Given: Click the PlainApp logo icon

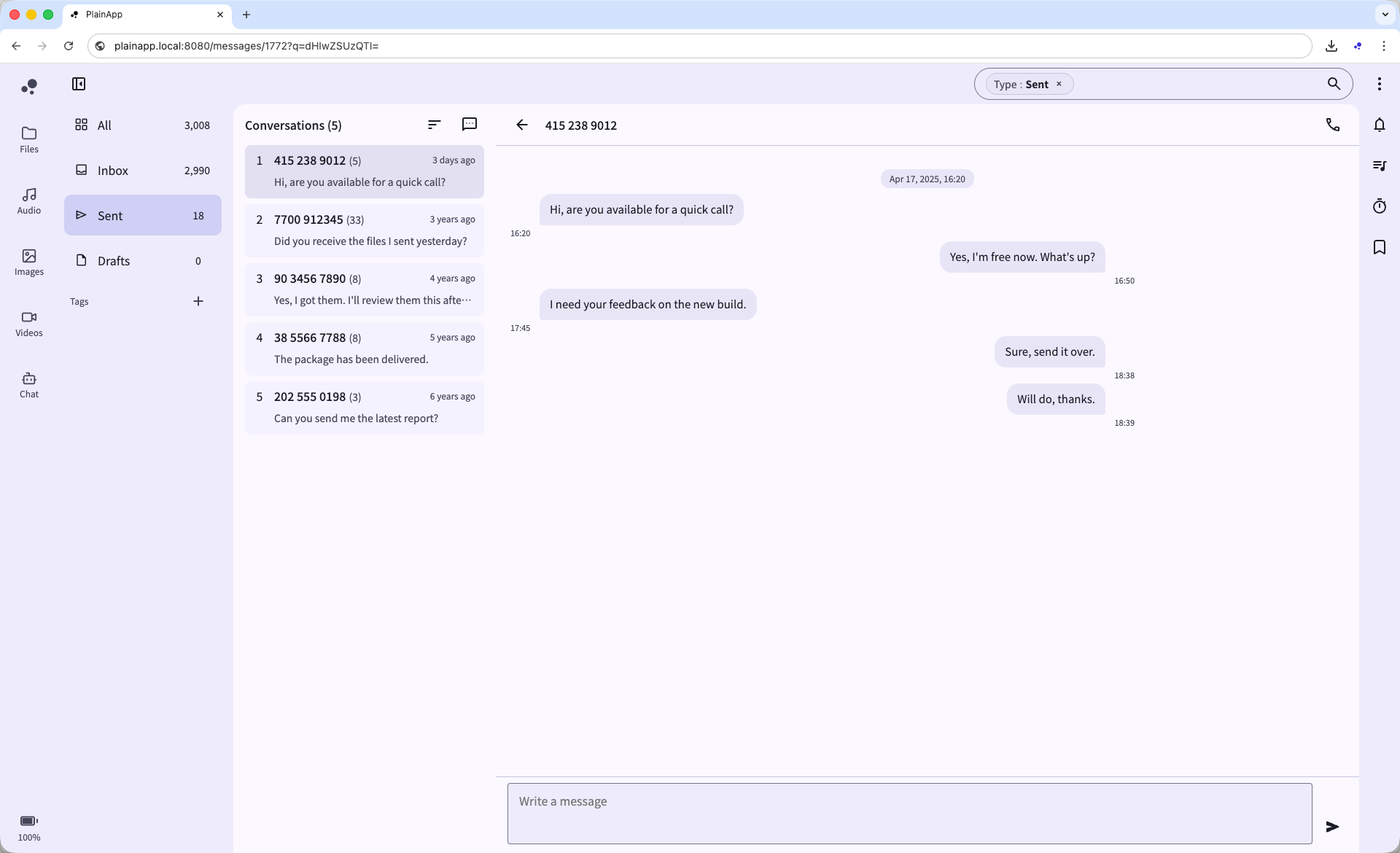Looking at the screenshot, I should pyautogui.click(x=29, y=87).
